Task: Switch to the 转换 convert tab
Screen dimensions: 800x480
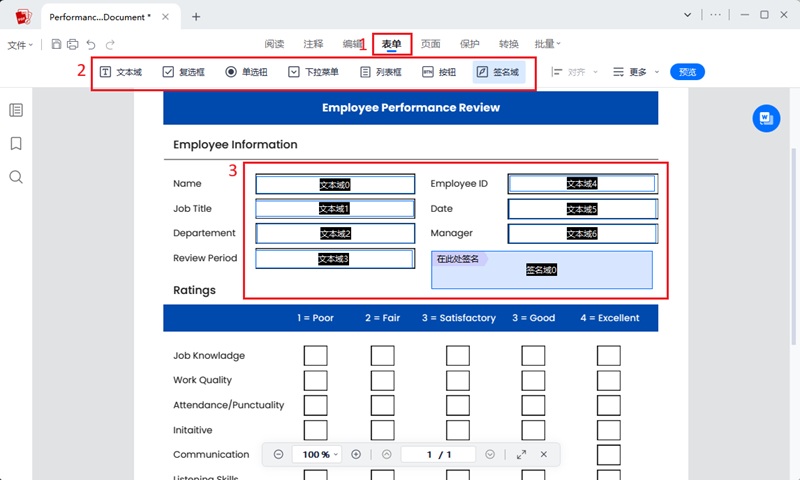Action: (x=509, y=44)
